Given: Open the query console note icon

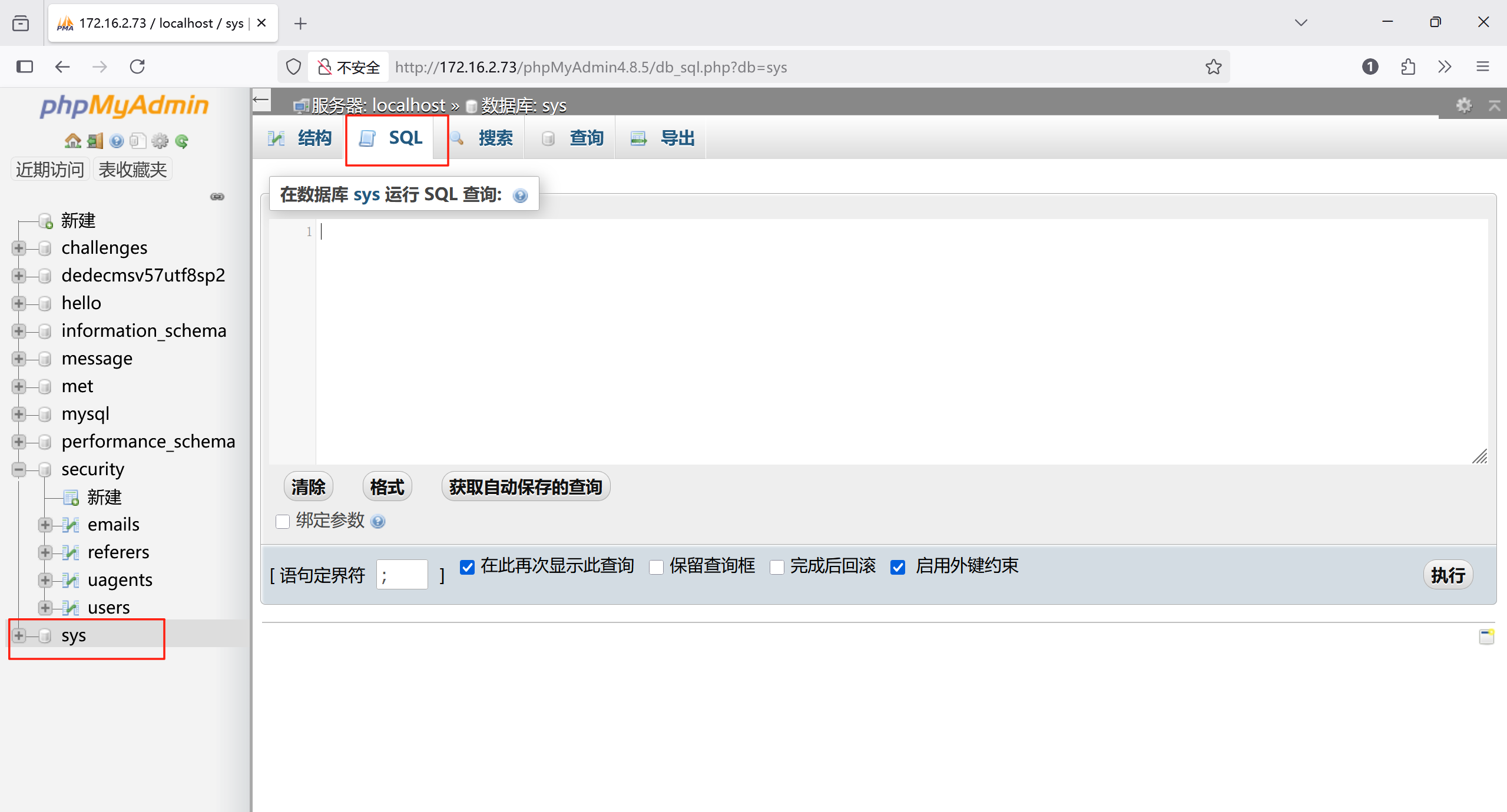Looking at the screenshot, I should [x=1486, y=637].
